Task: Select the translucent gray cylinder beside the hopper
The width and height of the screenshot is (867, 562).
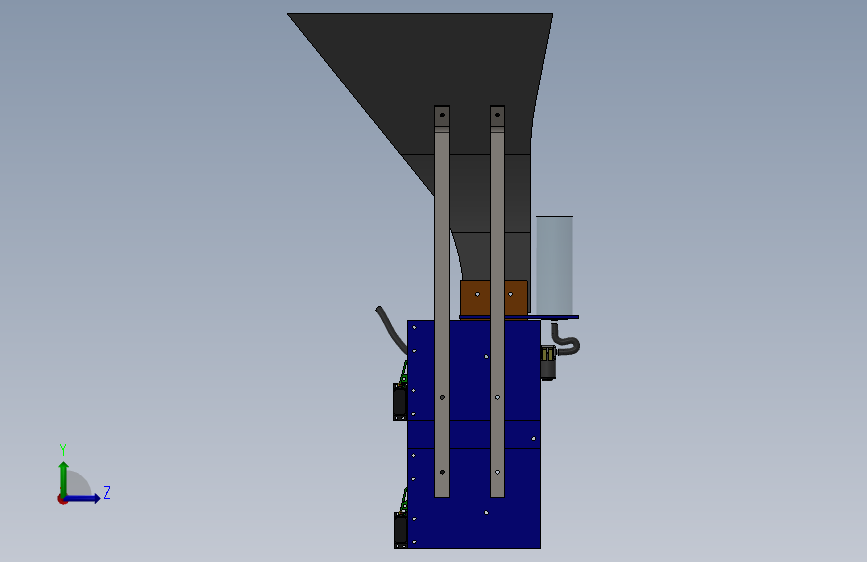Action: (x=555, y=266)
